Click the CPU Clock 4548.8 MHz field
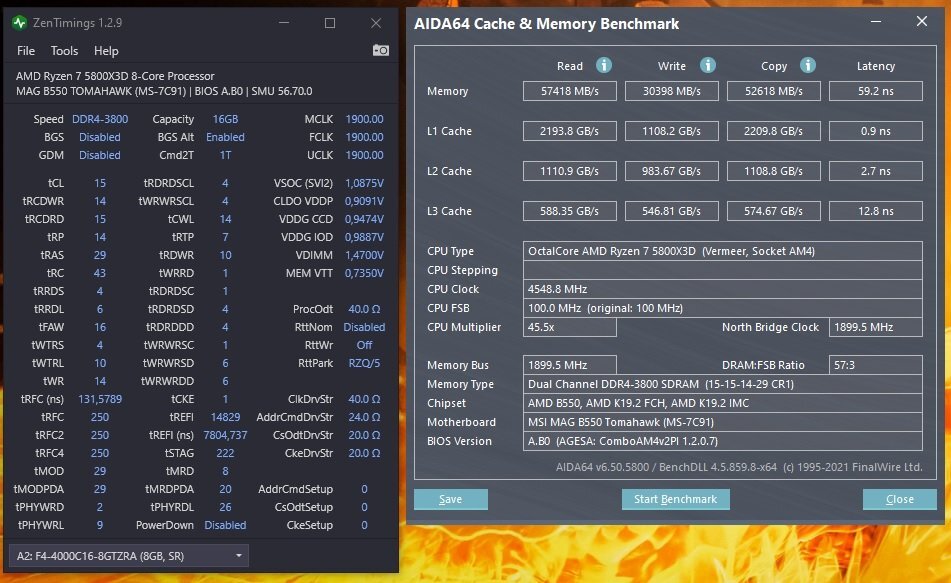The image size is (951, 583). pos(723,289)
